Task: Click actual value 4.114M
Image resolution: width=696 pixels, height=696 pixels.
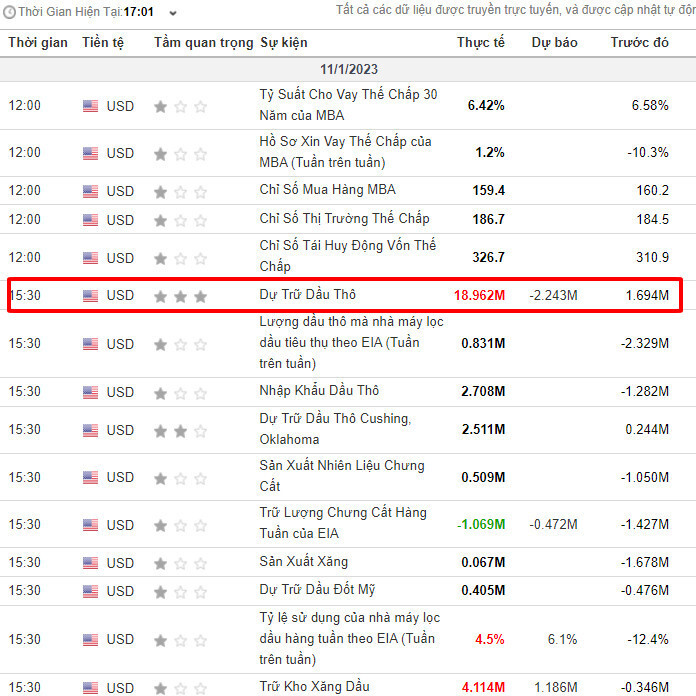Action: click(x=483, y=687)
